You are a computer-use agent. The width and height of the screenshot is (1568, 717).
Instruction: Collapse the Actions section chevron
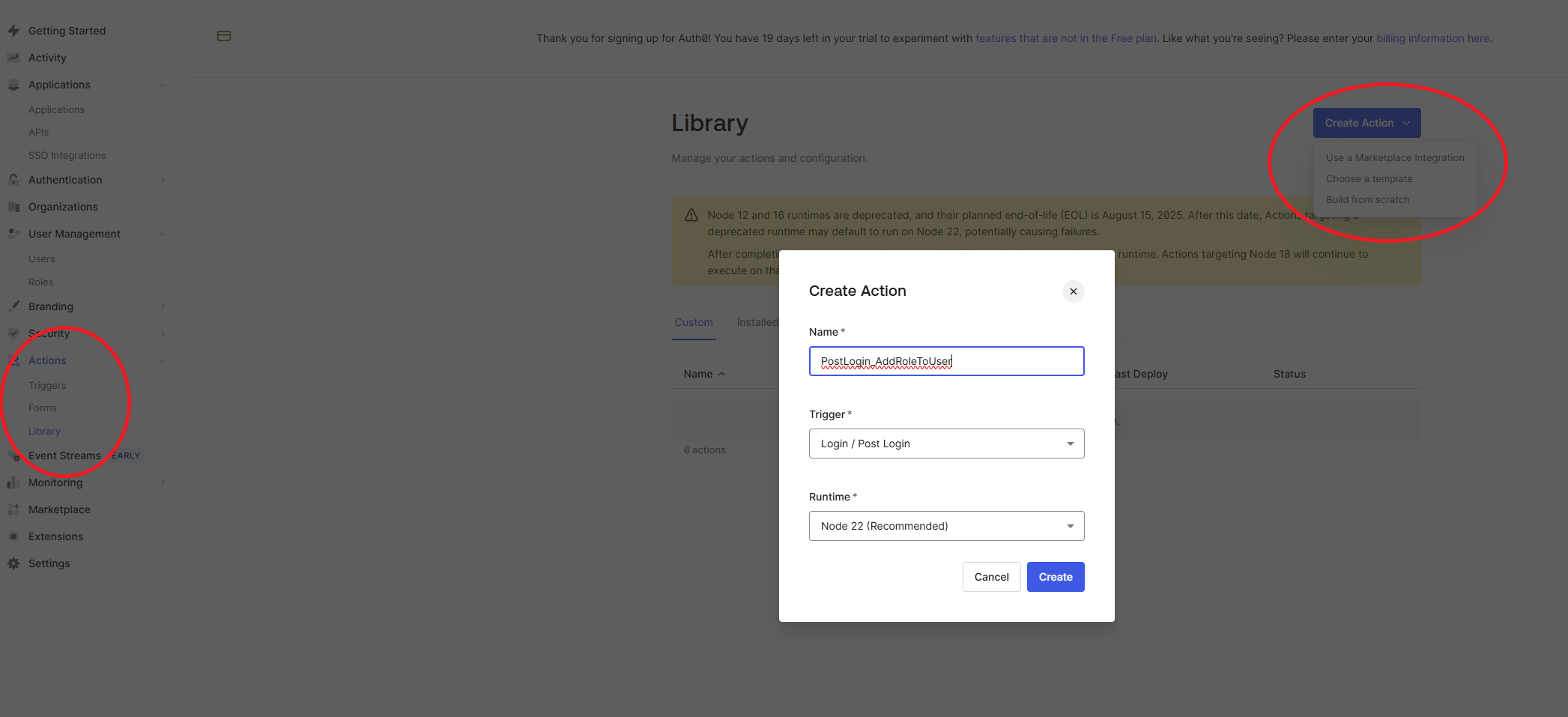pos(163,360)
